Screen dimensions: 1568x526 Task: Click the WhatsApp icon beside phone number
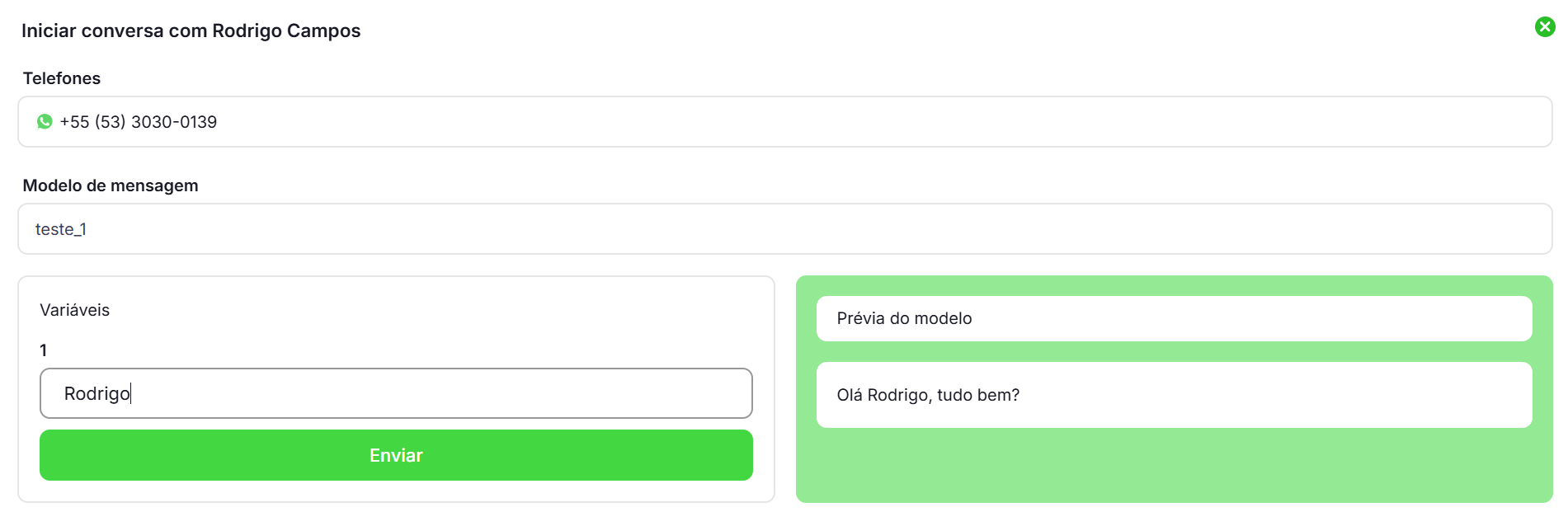(x=45, y=122)
